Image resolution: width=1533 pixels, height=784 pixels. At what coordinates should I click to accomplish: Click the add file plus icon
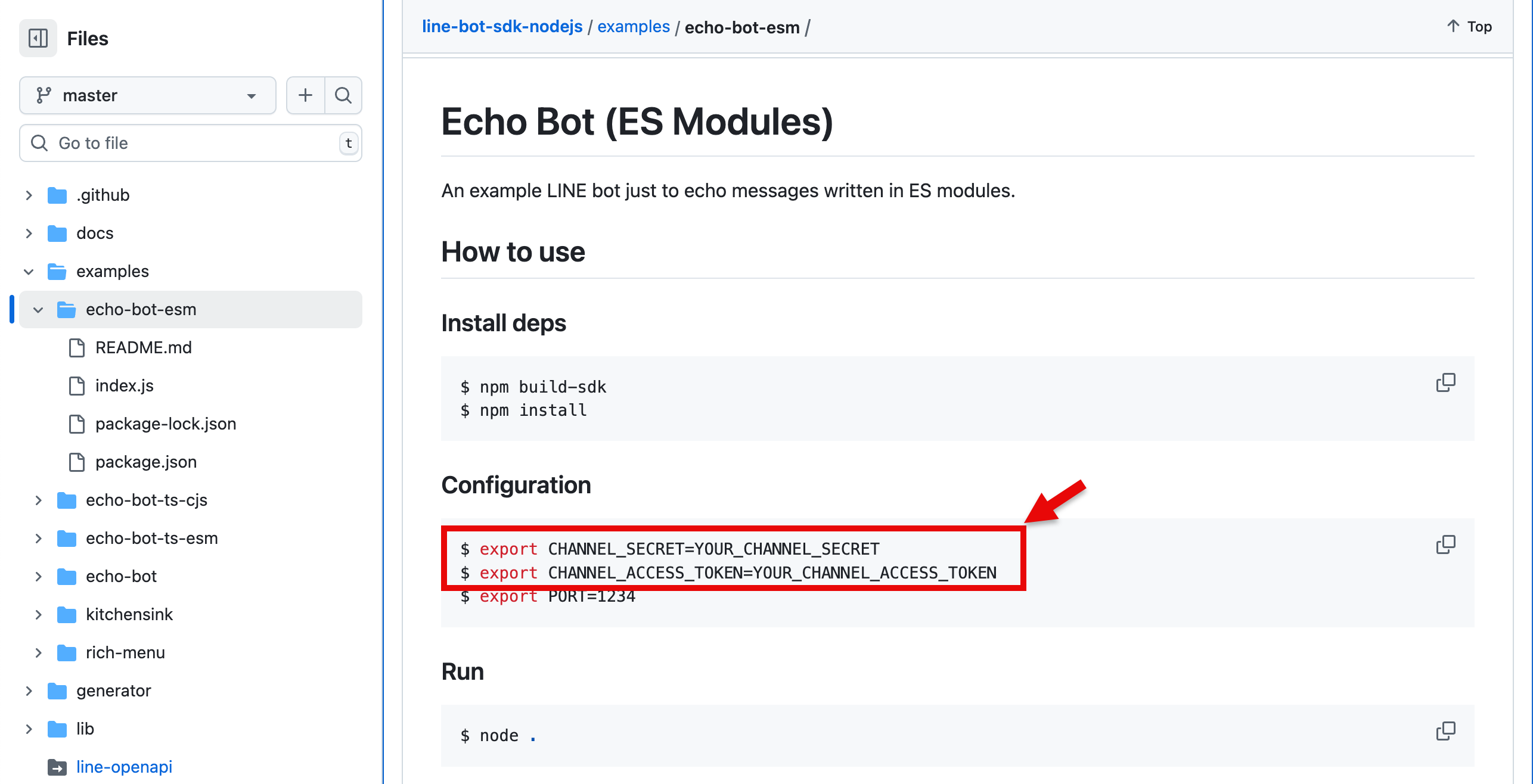point(305,95)
